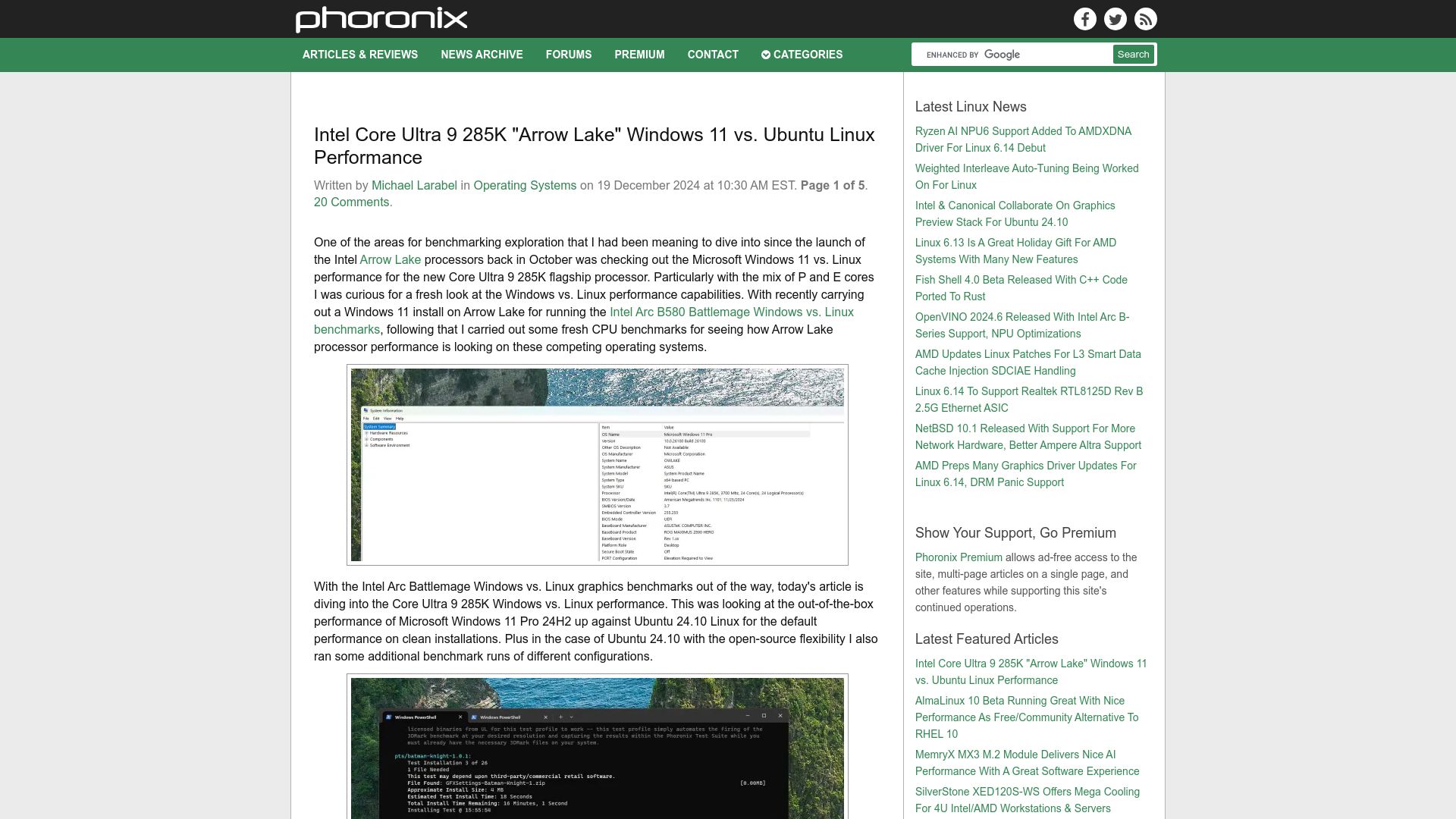Open the Forums section

coord(568,55)
